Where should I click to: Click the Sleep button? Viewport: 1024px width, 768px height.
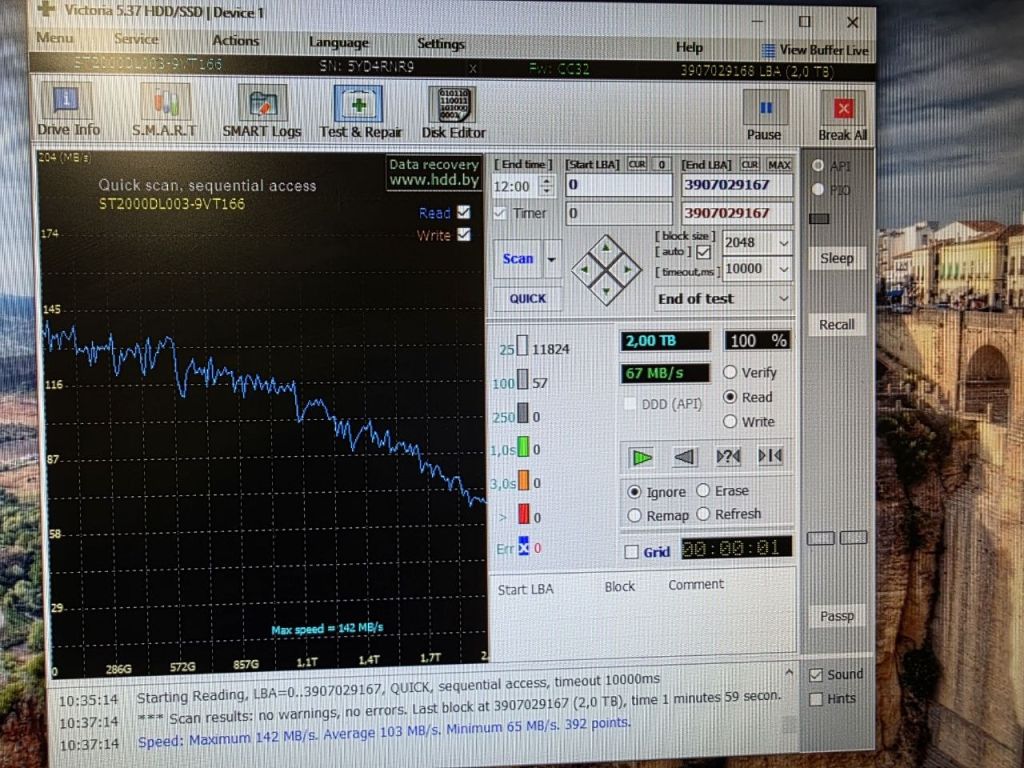tap(837, 258)
